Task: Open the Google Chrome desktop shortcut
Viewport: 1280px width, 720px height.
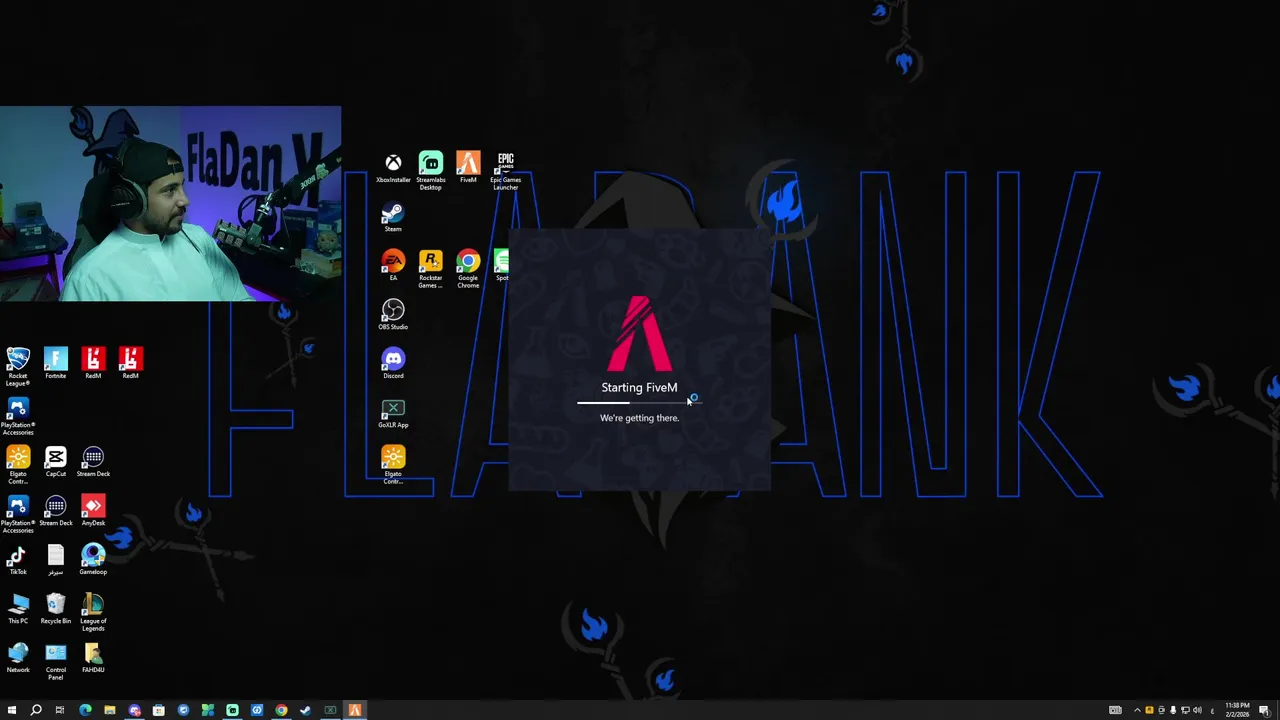Action: point(468,269)
